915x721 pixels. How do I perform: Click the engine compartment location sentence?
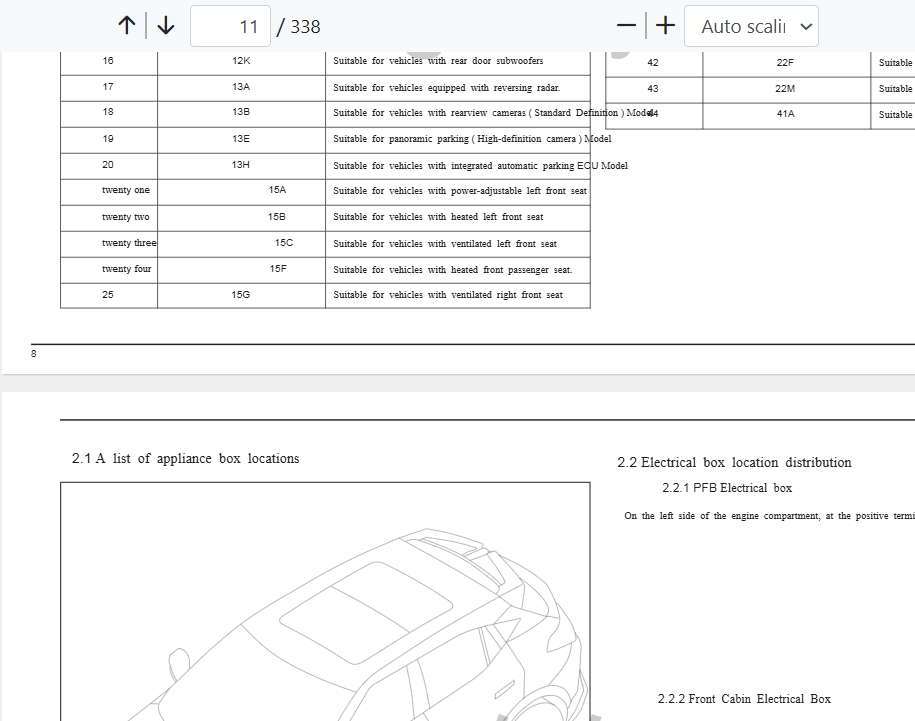[x=769, y=516]
